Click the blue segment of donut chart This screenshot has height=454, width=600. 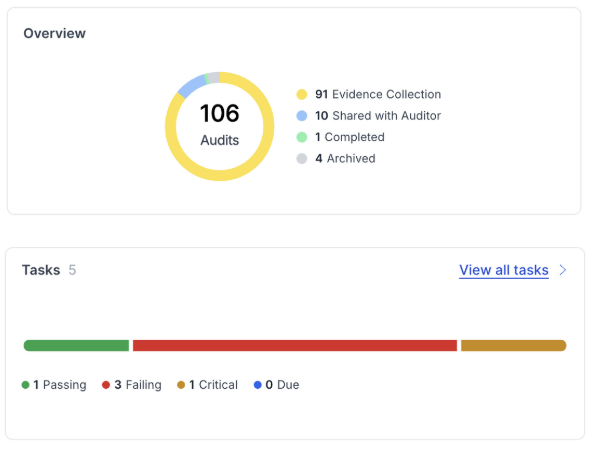(x=188, y=86)
